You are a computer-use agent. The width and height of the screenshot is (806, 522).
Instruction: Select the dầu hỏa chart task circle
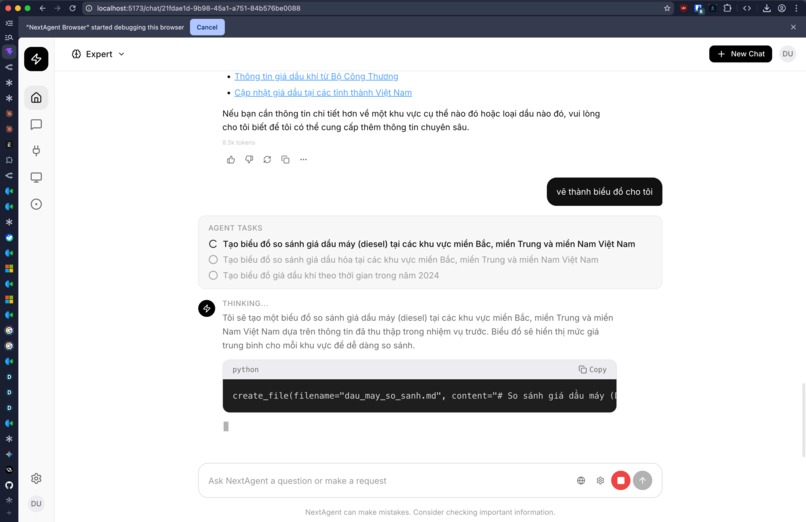tap(213, 260)
